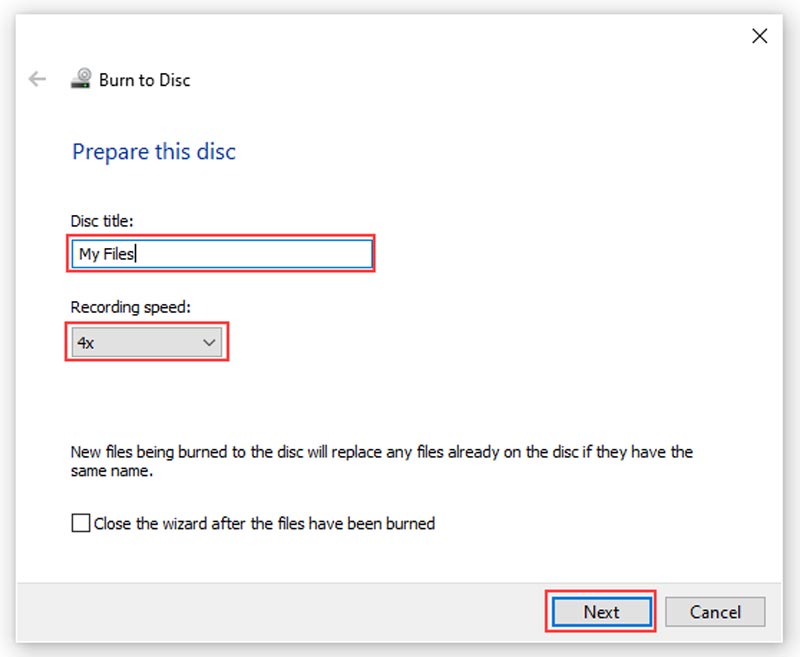
Task: Click the 'same name.' line of the notice
Action: click(111, 471)
